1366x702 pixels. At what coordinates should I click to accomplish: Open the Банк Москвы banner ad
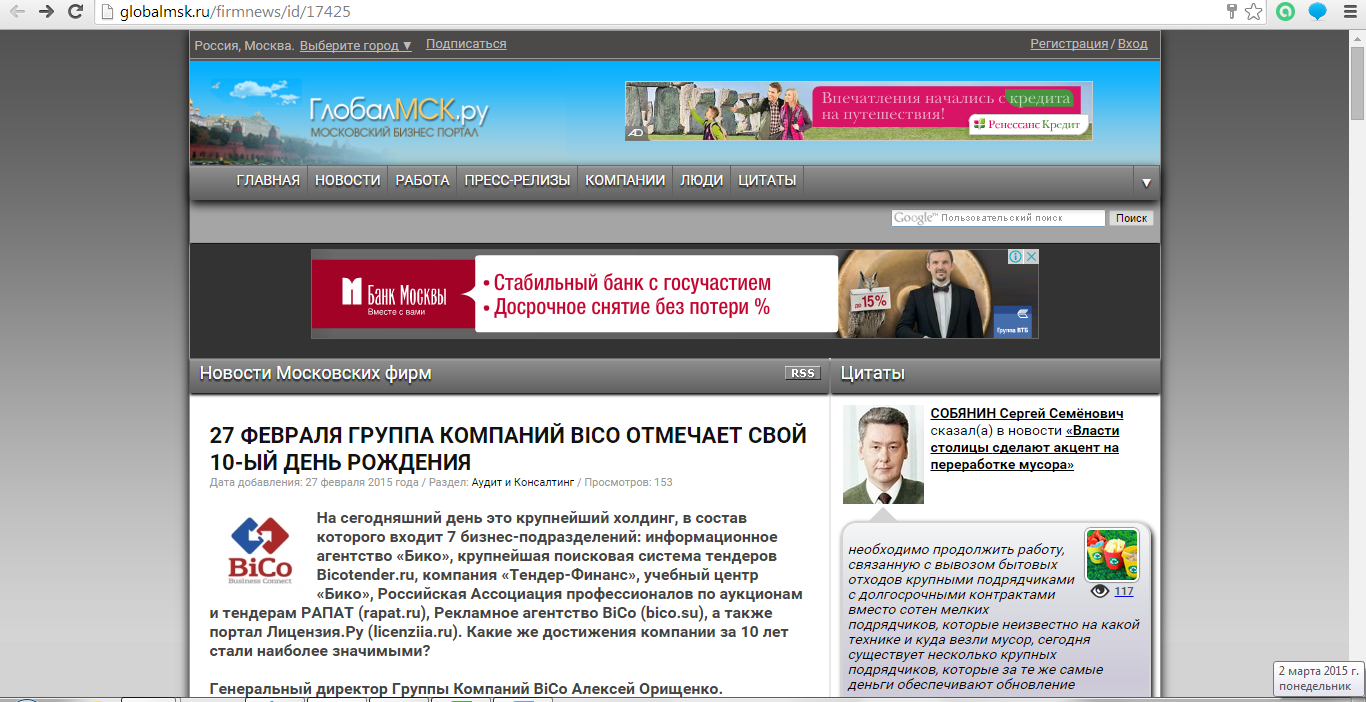(x=675, y=294)
